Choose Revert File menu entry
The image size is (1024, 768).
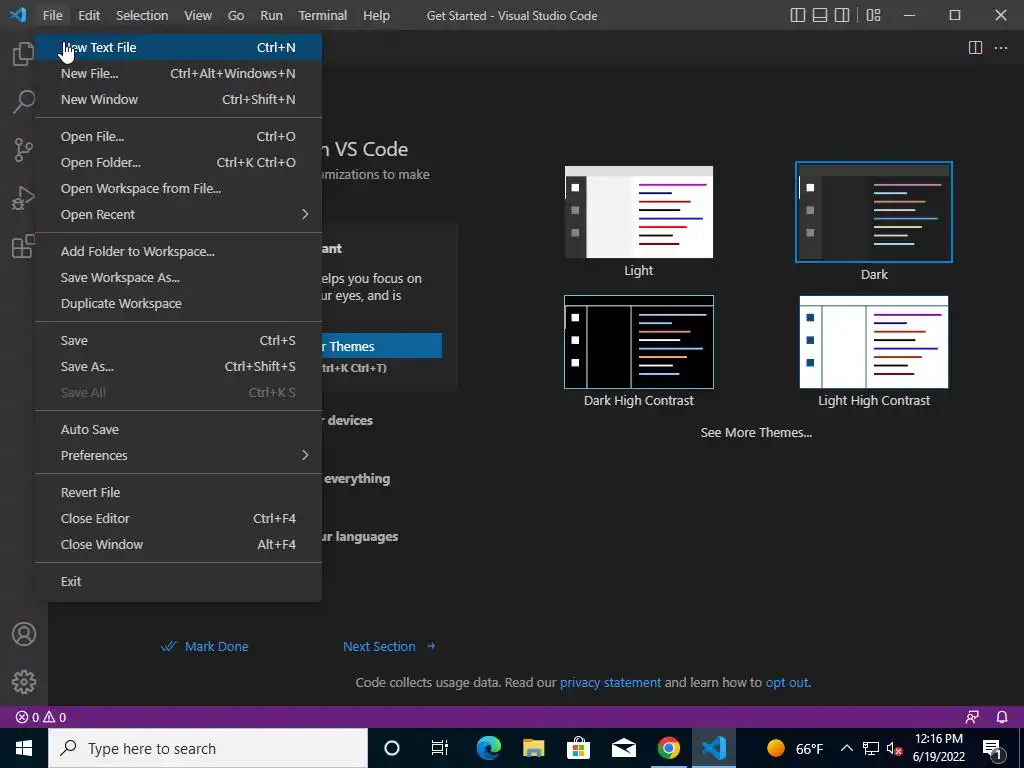coord(178,492)
